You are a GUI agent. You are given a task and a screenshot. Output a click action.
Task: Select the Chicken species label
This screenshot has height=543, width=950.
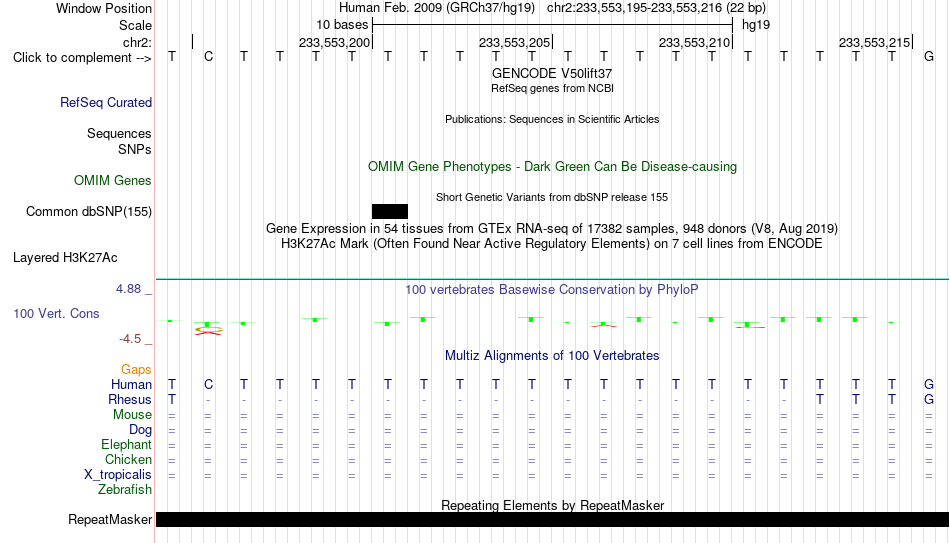(x=128, y=459)
